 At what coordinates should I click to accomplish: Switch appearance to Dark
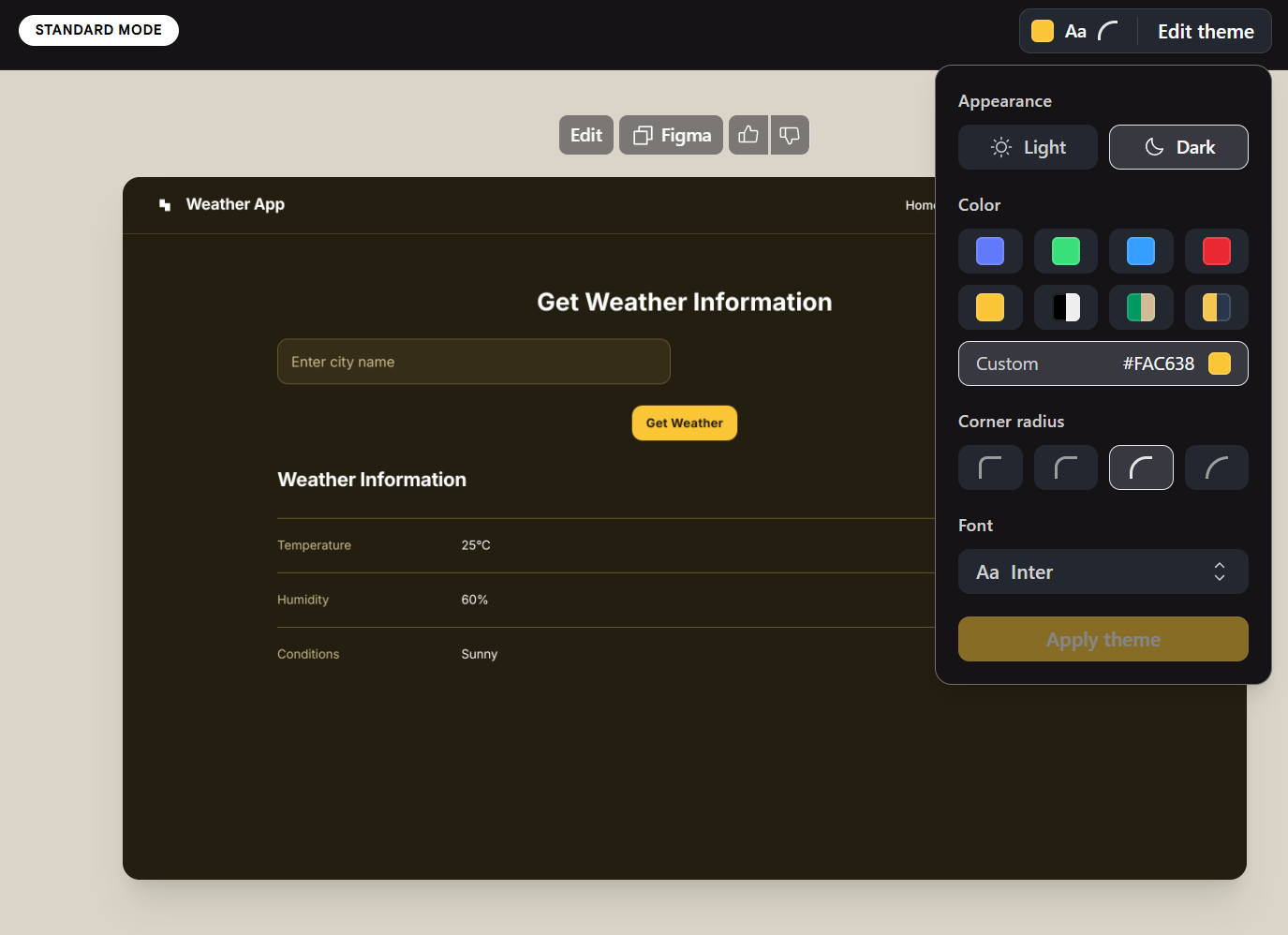(x=1178, y=147)
